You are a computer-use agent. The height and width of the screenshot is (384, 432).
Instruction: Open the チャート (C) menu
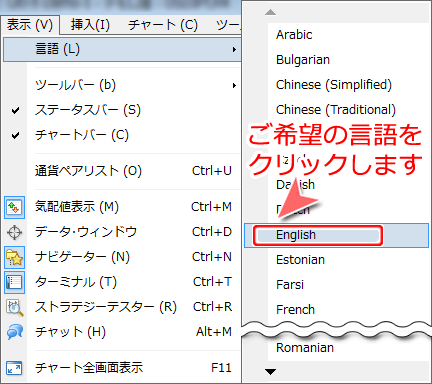click(x=163, y=25)
